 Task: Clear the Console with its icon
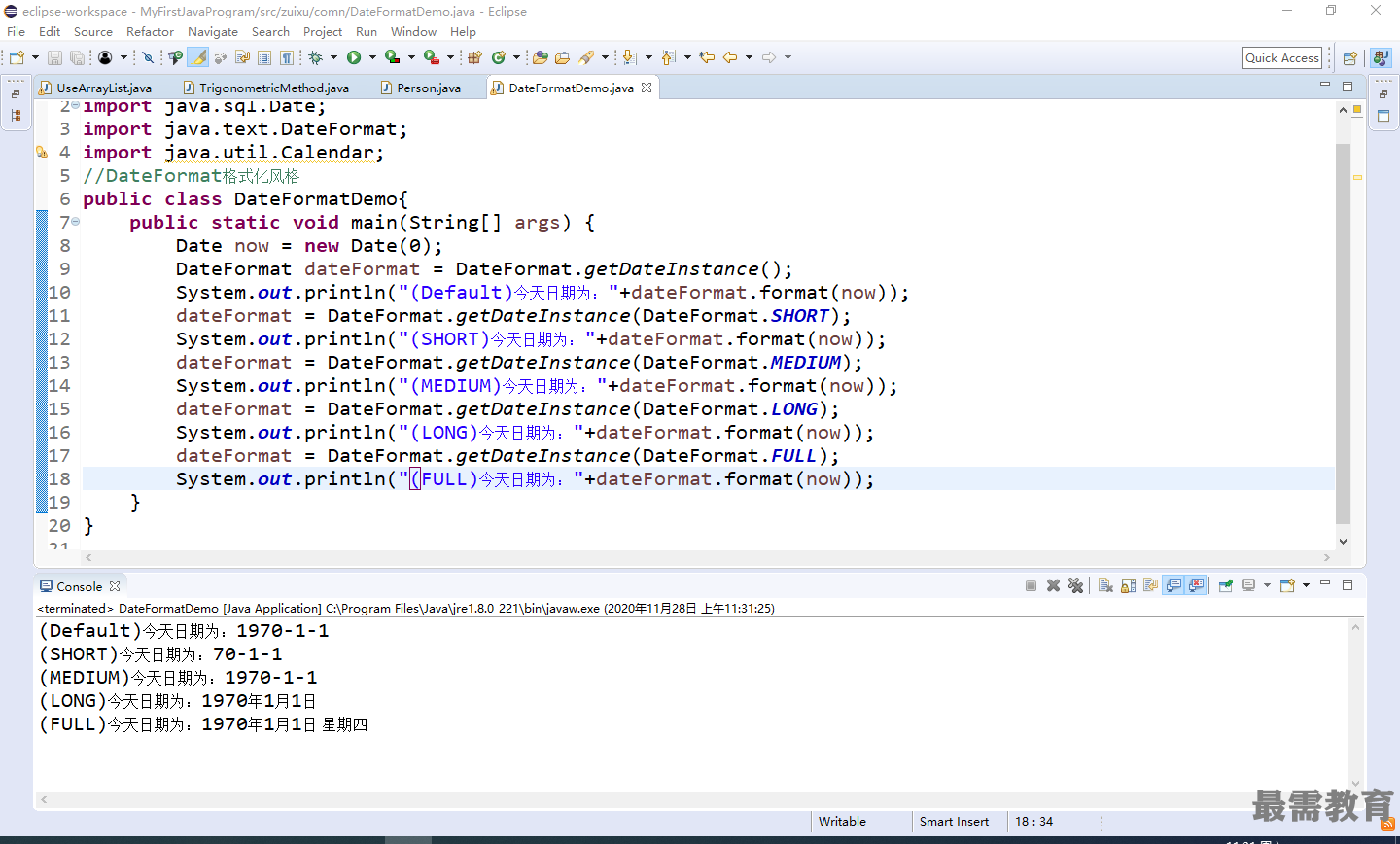tap(1105, 585)
